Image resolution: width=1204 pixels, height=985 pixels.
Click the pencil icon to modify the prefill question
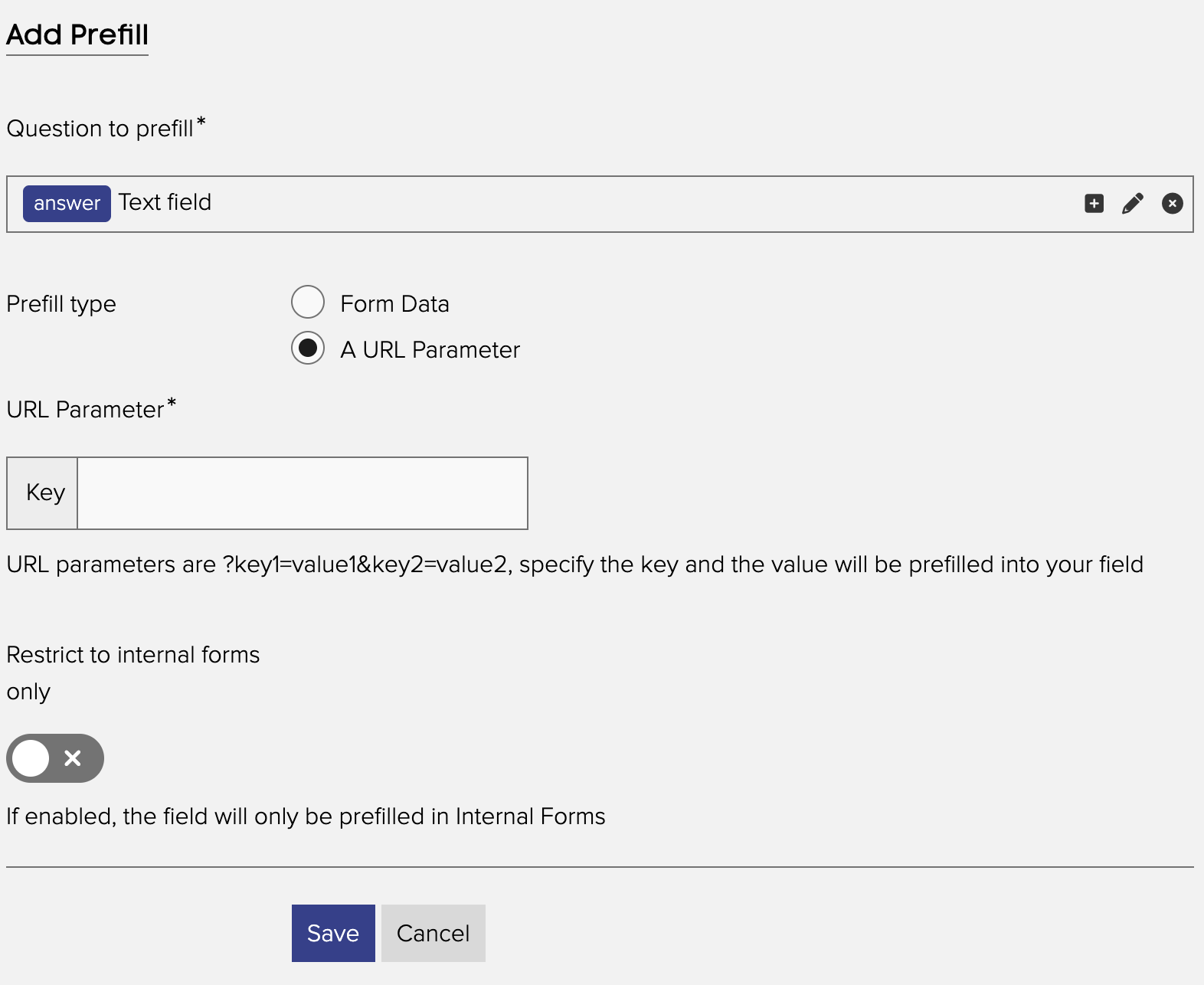(1134, 203)
